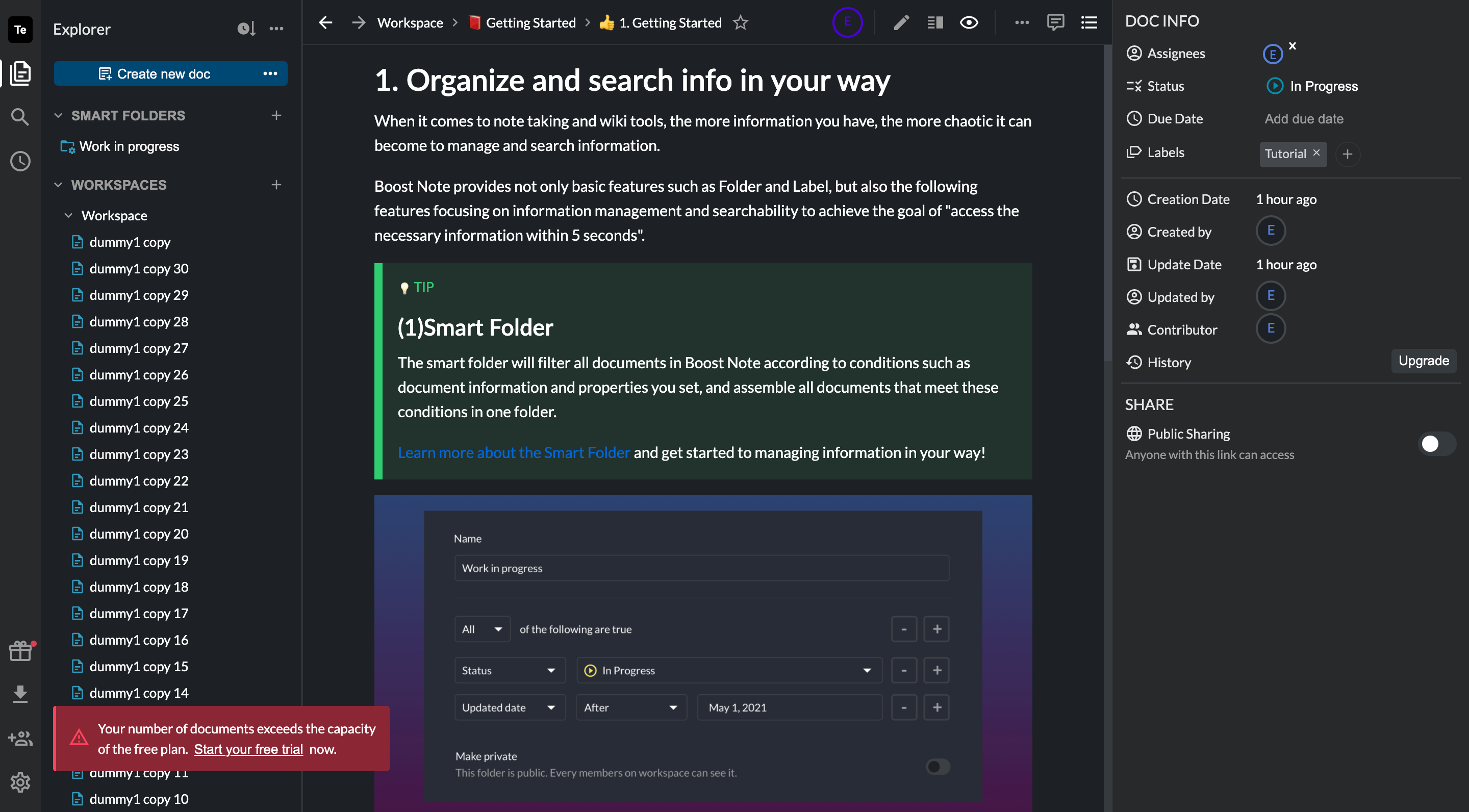
Task: Open settings gear in sidebar
Action: (x=20, y=782)
